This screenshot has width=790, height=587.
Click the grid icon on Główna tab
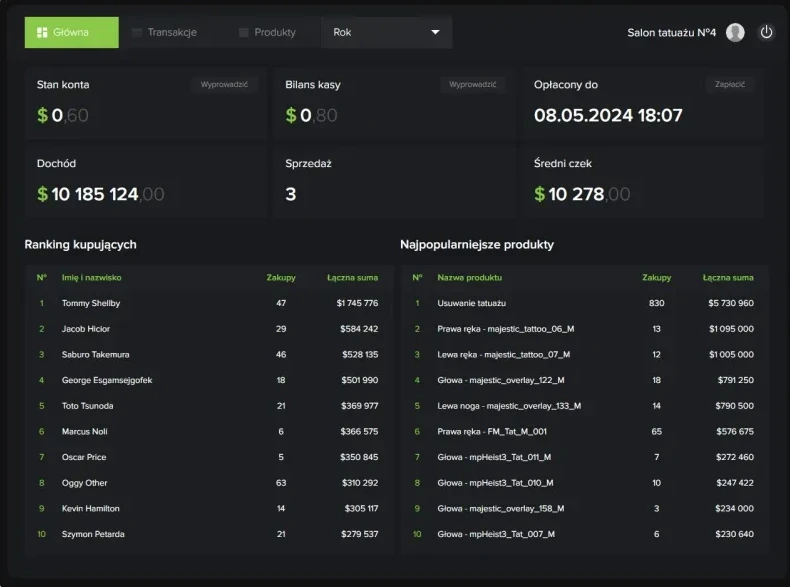click(x=42, y=32)
